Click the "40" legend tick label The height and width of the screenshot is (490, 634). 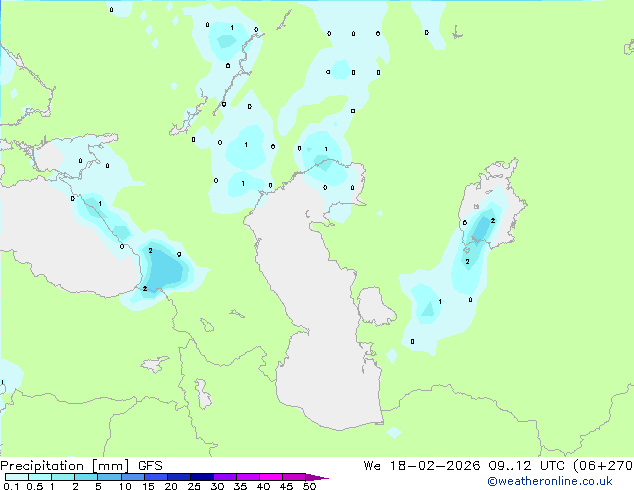pyautogui.click(x=263, y=486)
